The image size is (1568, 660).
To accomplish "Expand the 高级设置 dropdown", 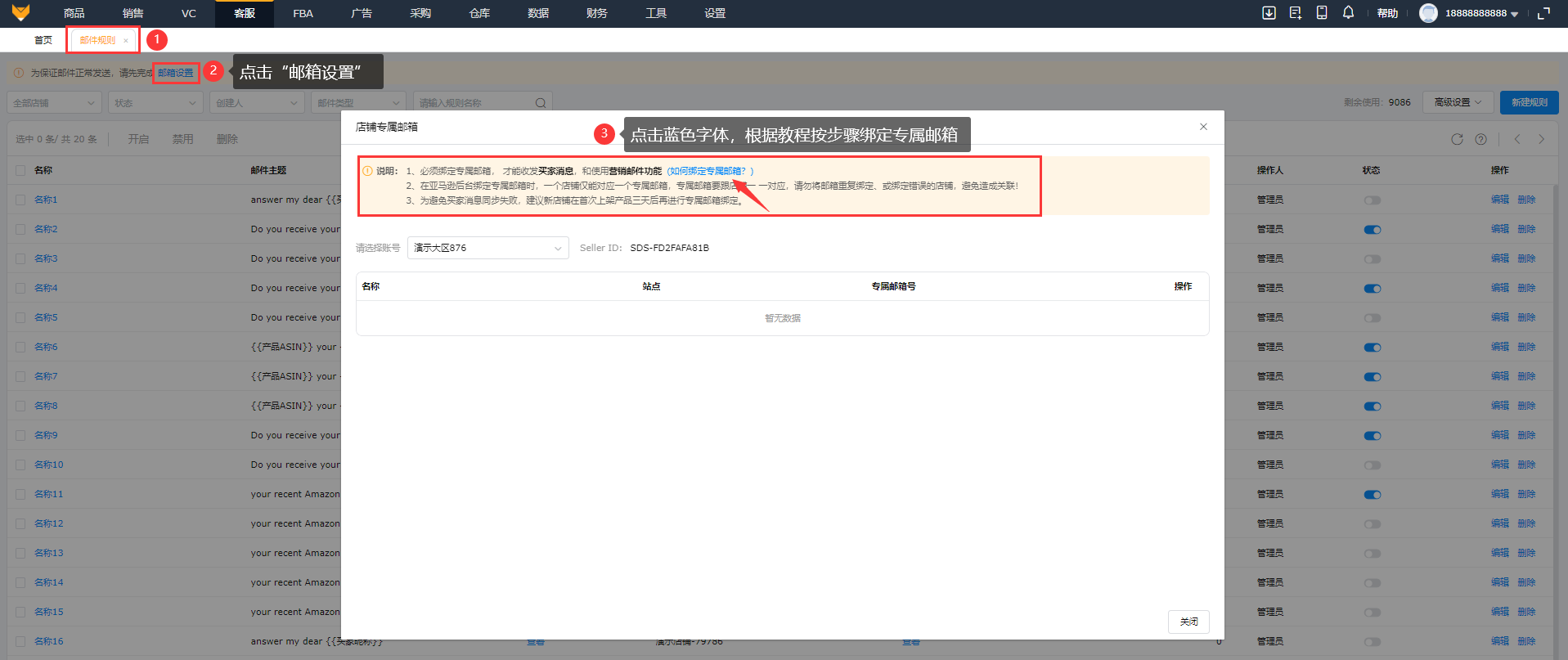I will click(1458, 102).
